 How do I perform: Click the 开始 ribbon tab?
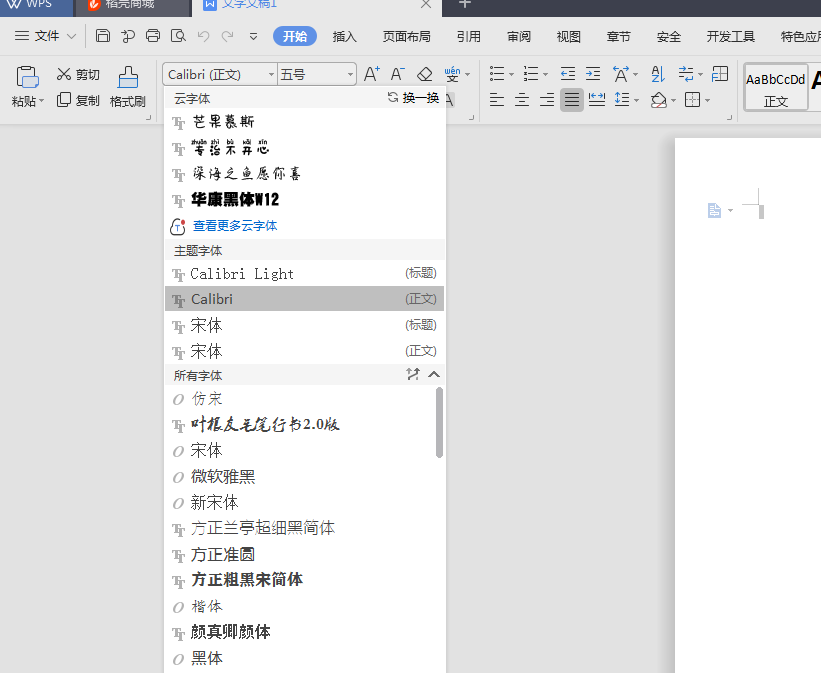tap(295, 36)
